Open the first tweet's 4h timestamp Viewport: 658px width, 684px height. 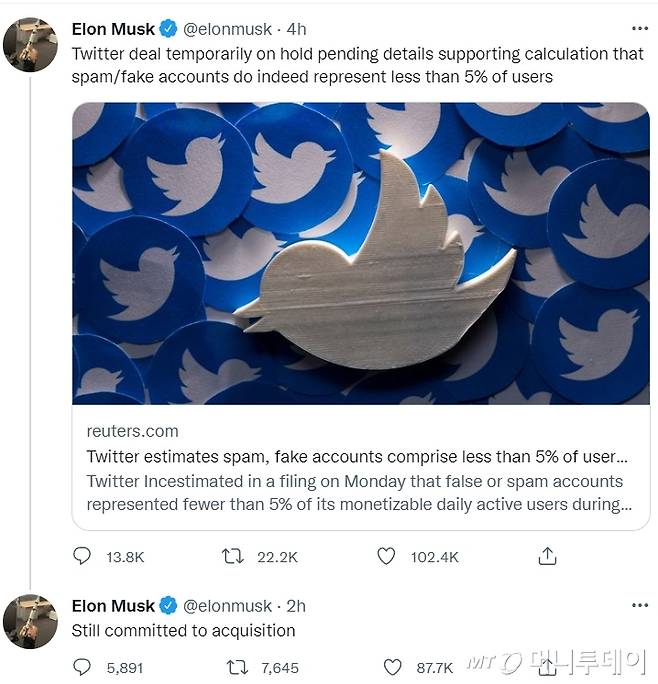tap(297, 29)
